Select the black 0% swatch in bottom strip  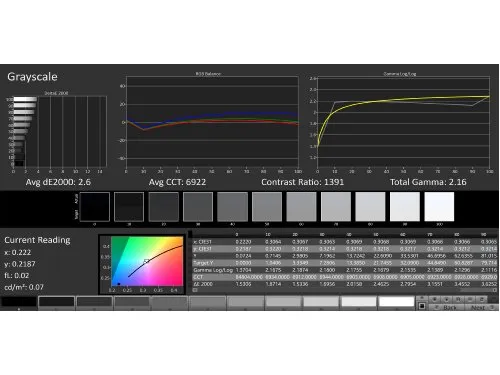pos(19,302)
